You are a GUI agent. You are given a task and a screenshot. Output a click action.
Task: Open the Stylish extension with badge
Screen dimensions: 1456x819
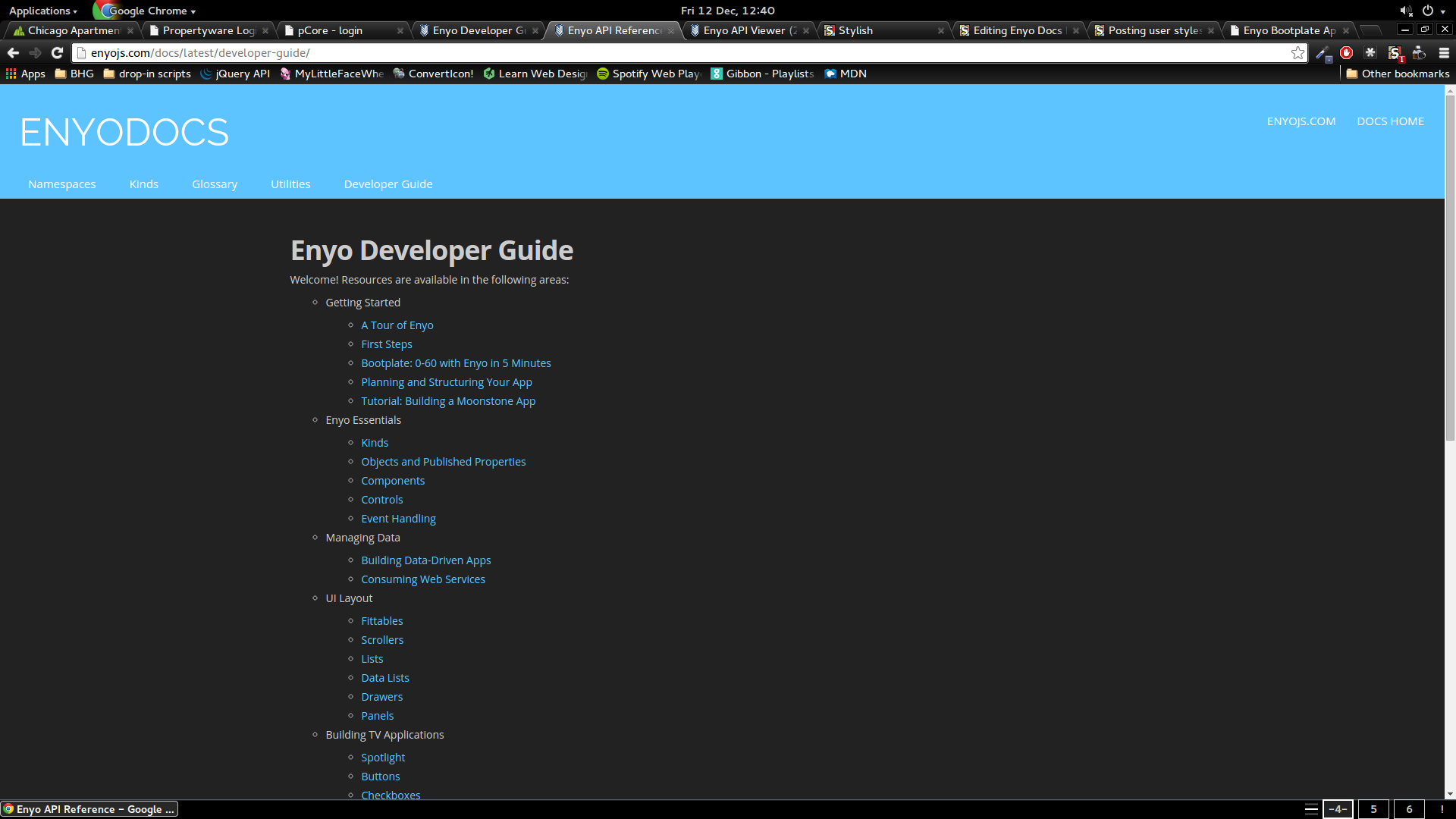1395,53
